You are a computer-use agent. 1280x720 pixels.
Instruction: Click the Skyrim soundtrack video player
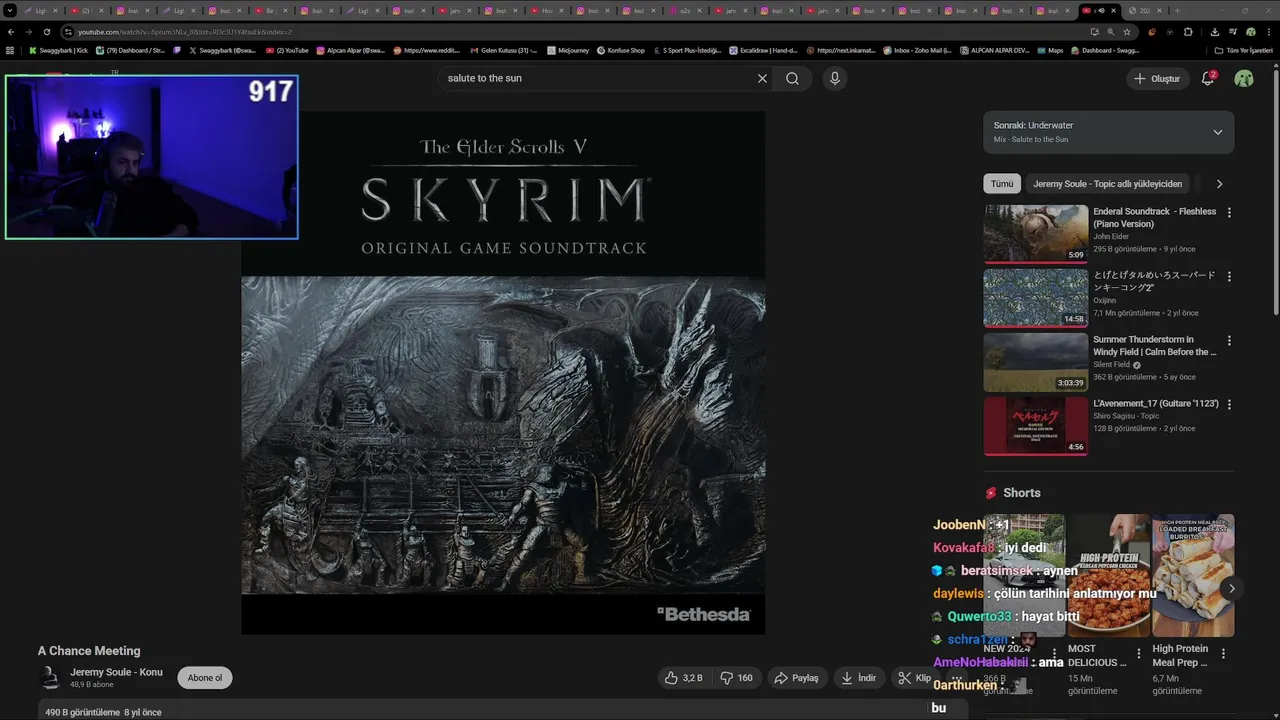503,372
